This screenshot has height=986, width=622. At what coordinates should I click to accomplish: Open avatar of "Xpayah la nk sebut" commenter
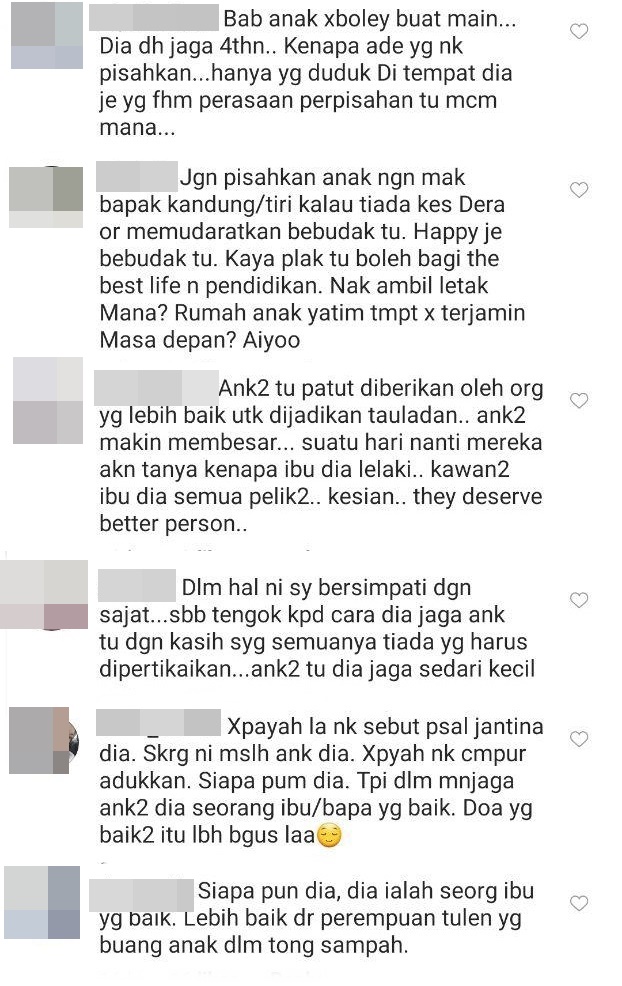click(x=43, y=740)
